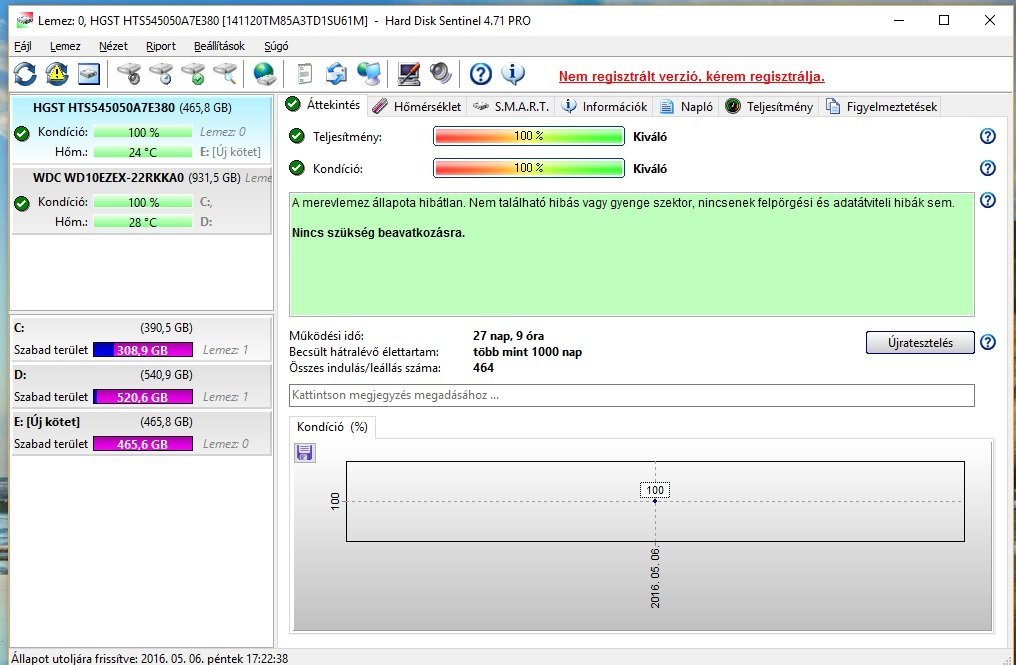Click the hard disk panel toolbar icon
The image size is (1016, 665).
(89, 74)
